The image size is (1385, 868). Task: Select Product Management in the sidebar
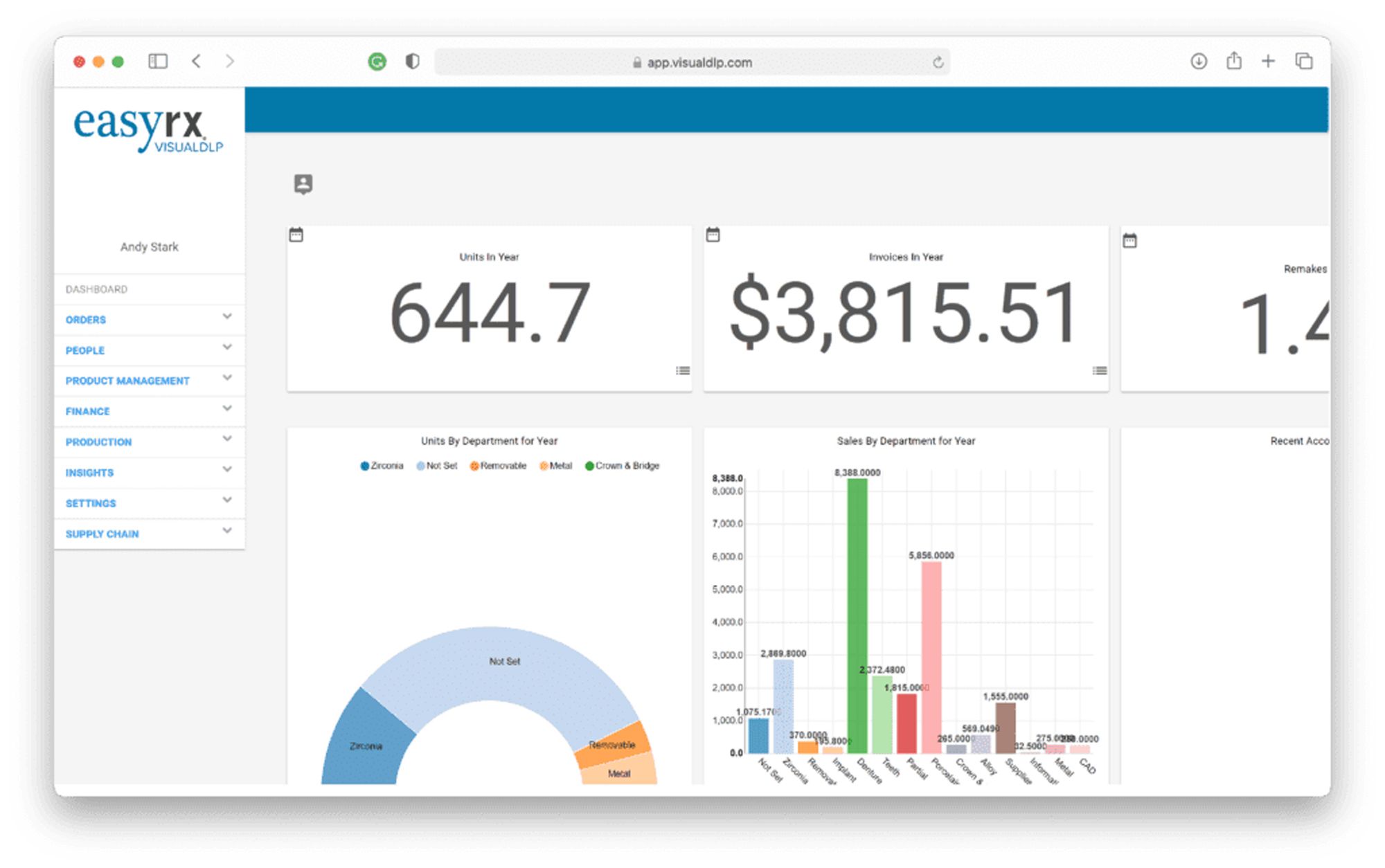[127, 381]
